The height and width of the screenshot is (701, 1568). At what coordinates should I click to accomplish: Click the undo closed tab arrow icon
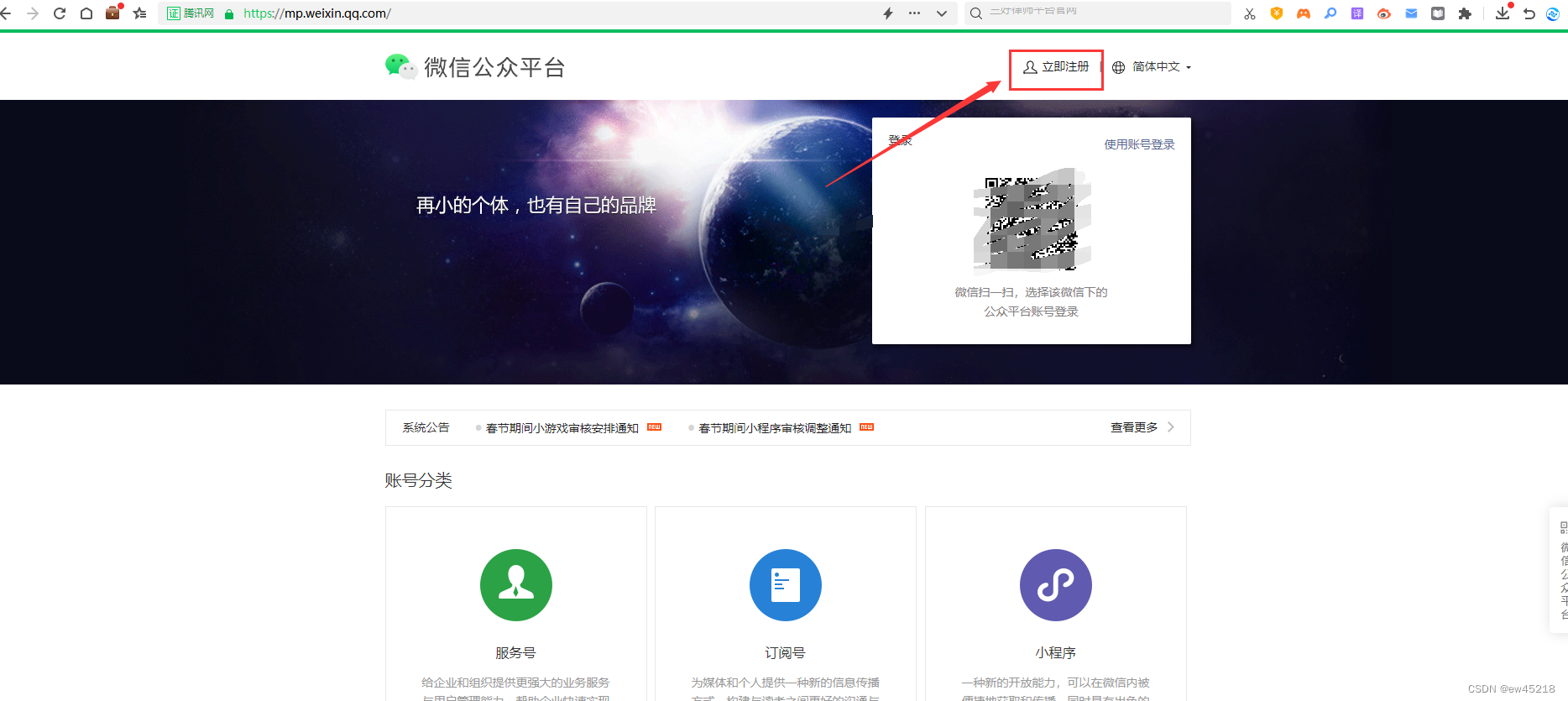[1529, 13]
